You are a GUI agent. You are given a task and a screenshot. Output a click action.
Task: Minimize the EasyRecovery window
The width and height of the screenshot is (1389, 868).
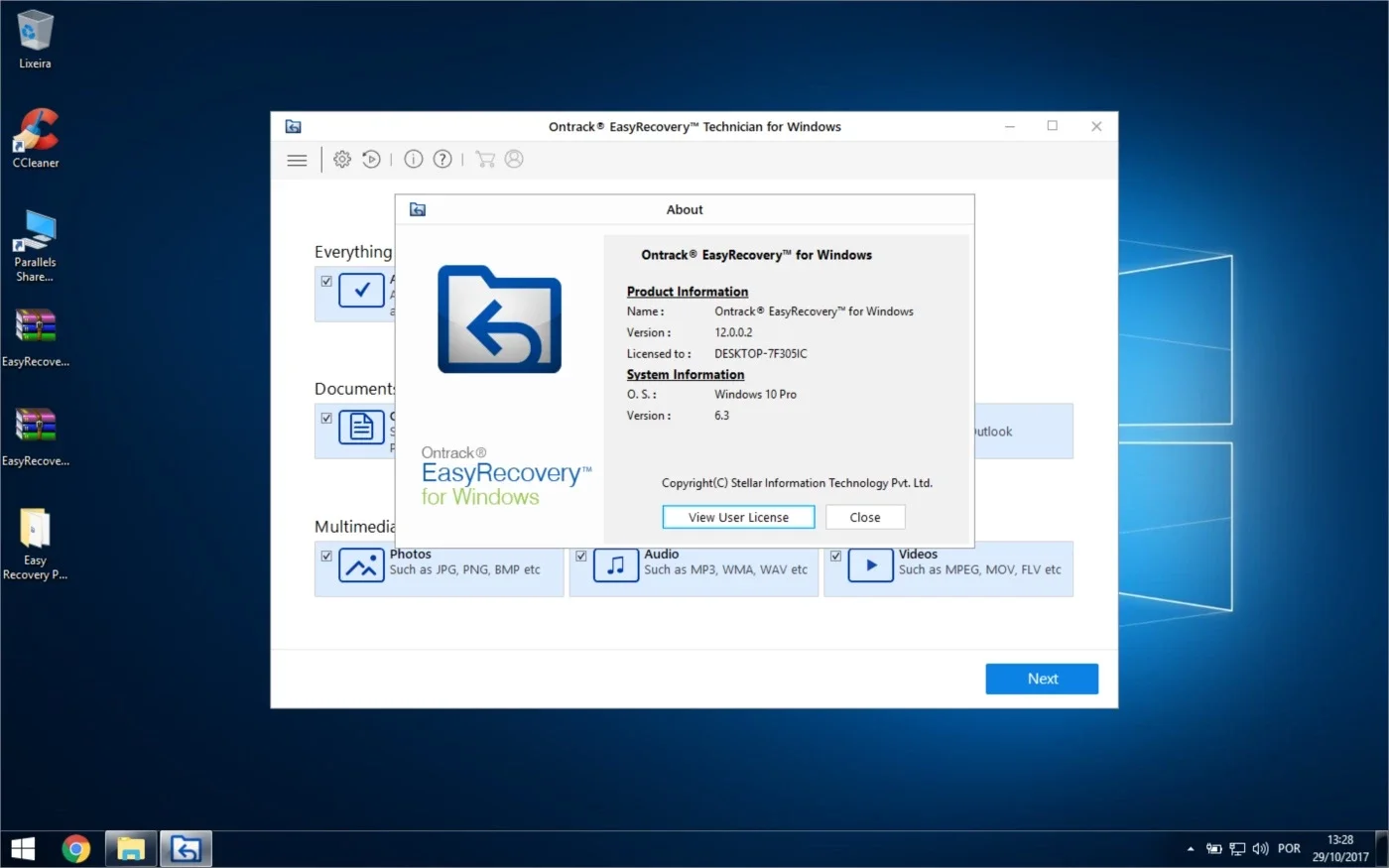(1010, 126)
